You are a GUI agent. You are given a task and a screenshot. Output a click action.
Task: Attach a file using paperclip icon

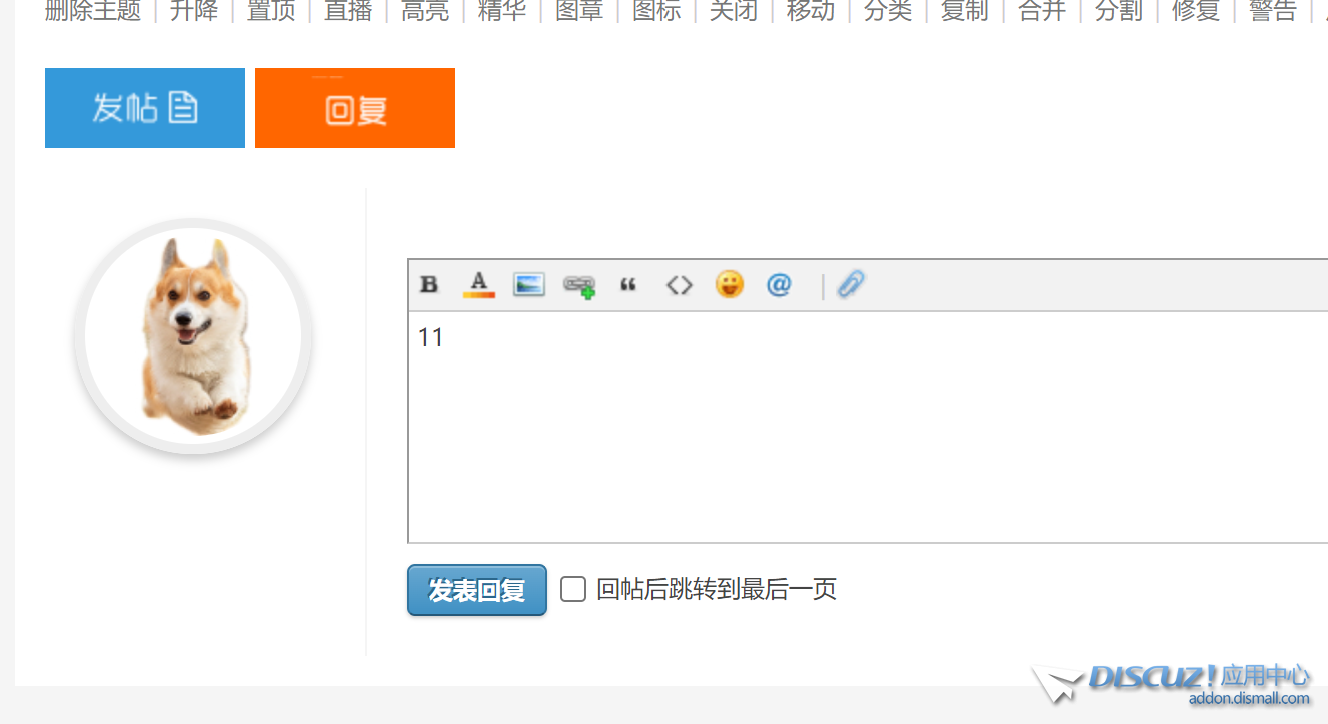click(x=850, y=285)
